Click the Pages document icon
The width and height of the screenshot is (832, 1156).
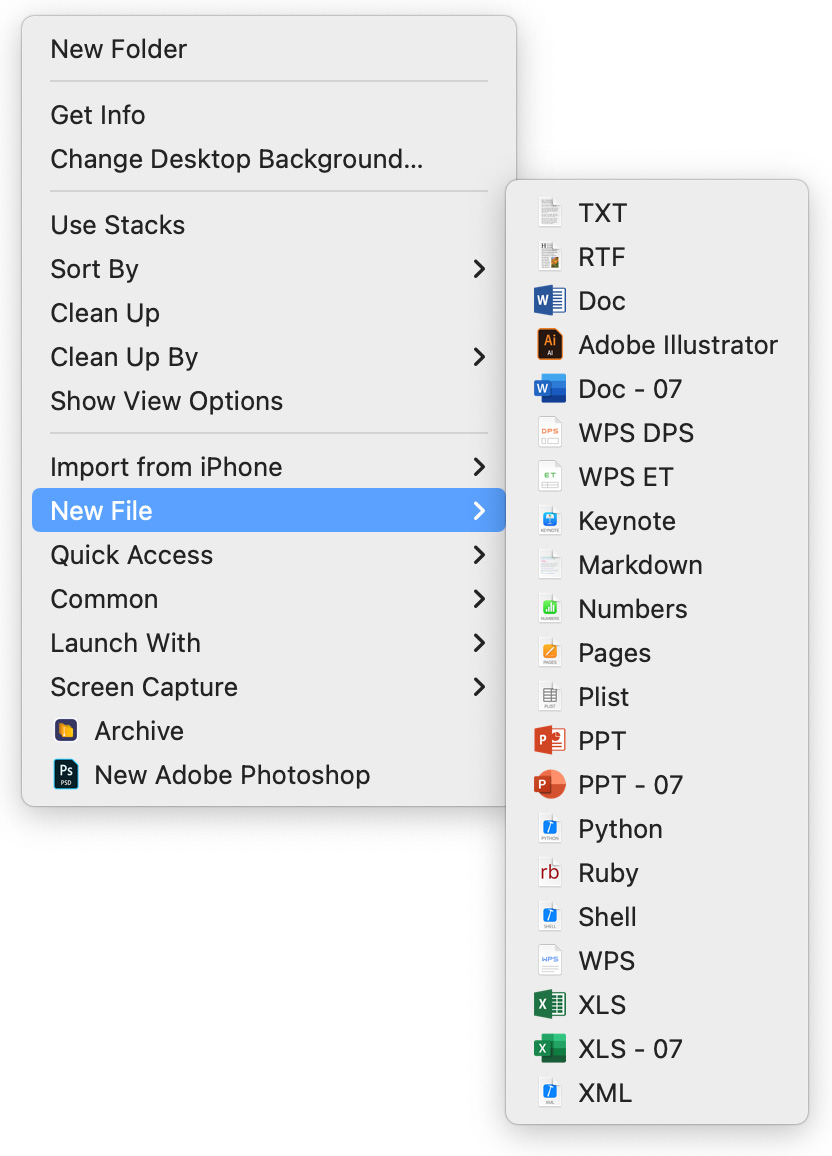click(550, 653)
